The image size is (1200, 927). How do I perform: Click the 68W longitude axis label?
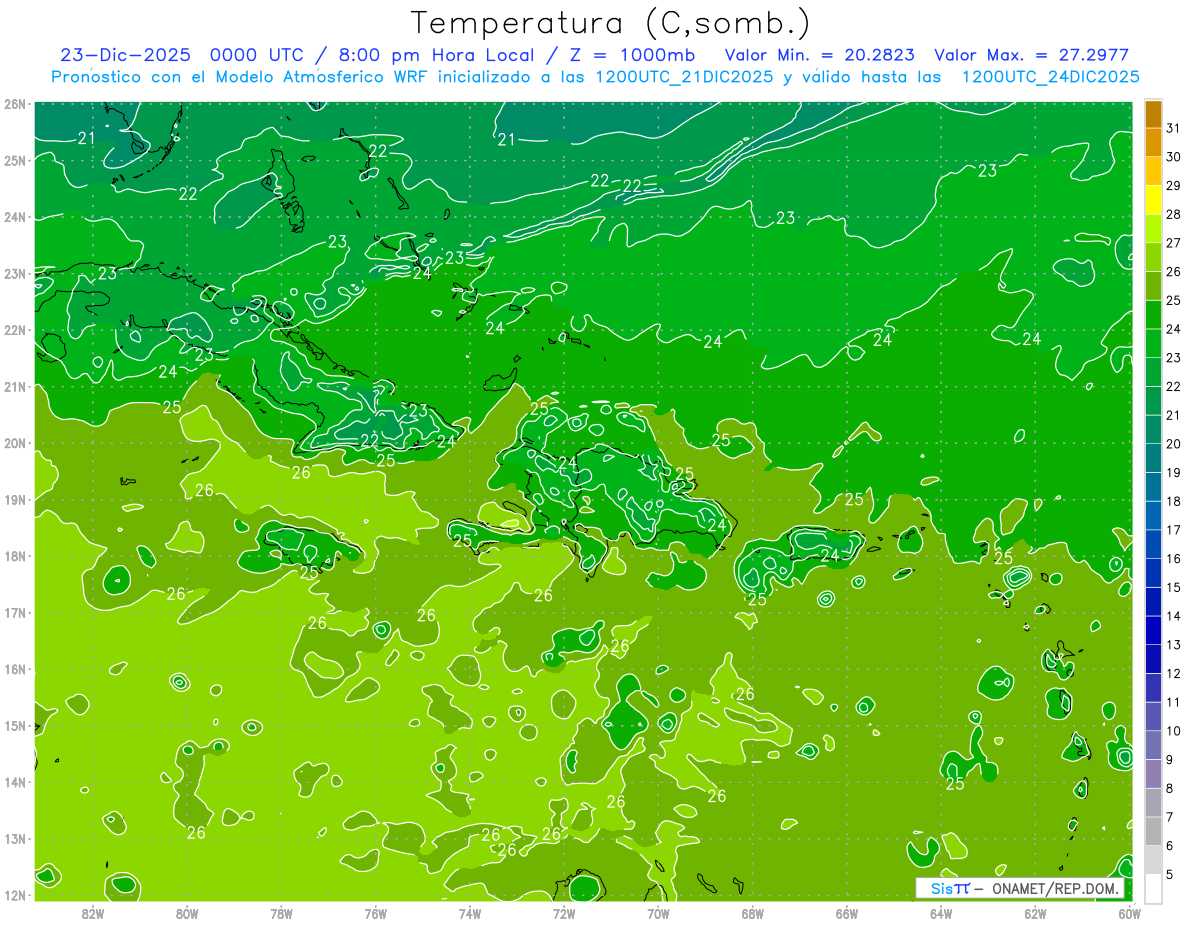point(753,913)
